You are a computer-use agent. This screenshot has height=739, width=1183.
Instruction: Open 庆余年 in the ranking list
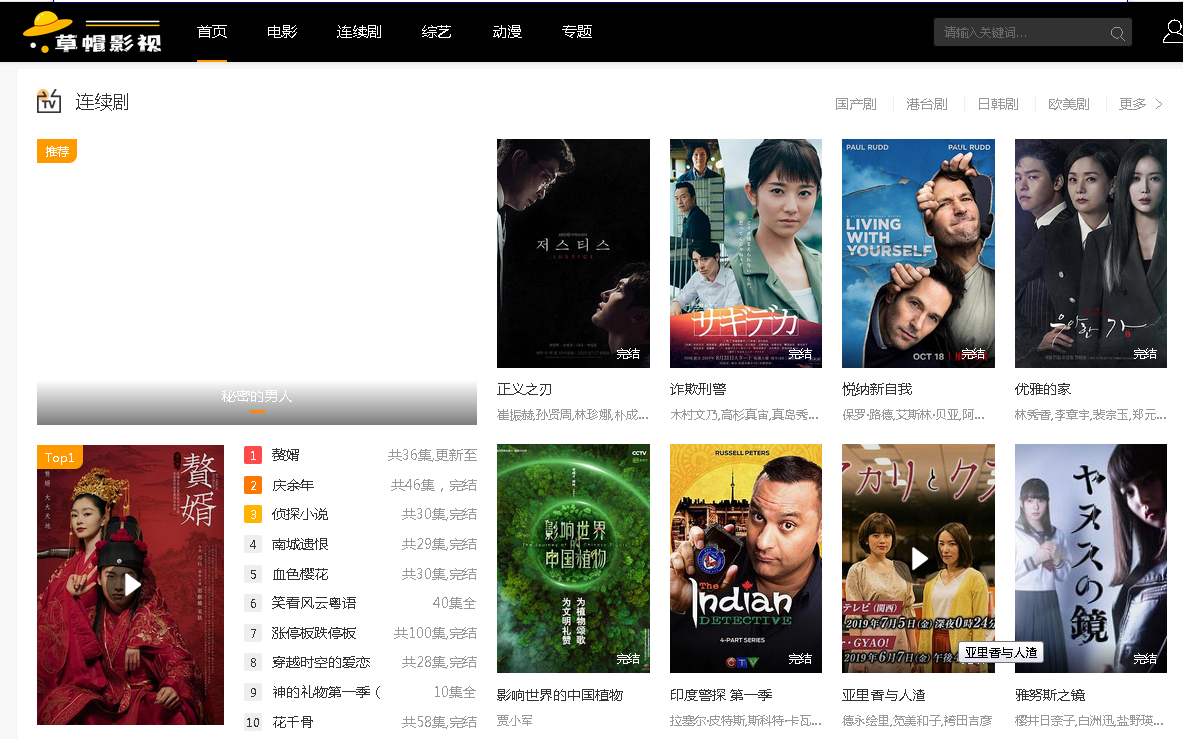click(x=293, y=485)
